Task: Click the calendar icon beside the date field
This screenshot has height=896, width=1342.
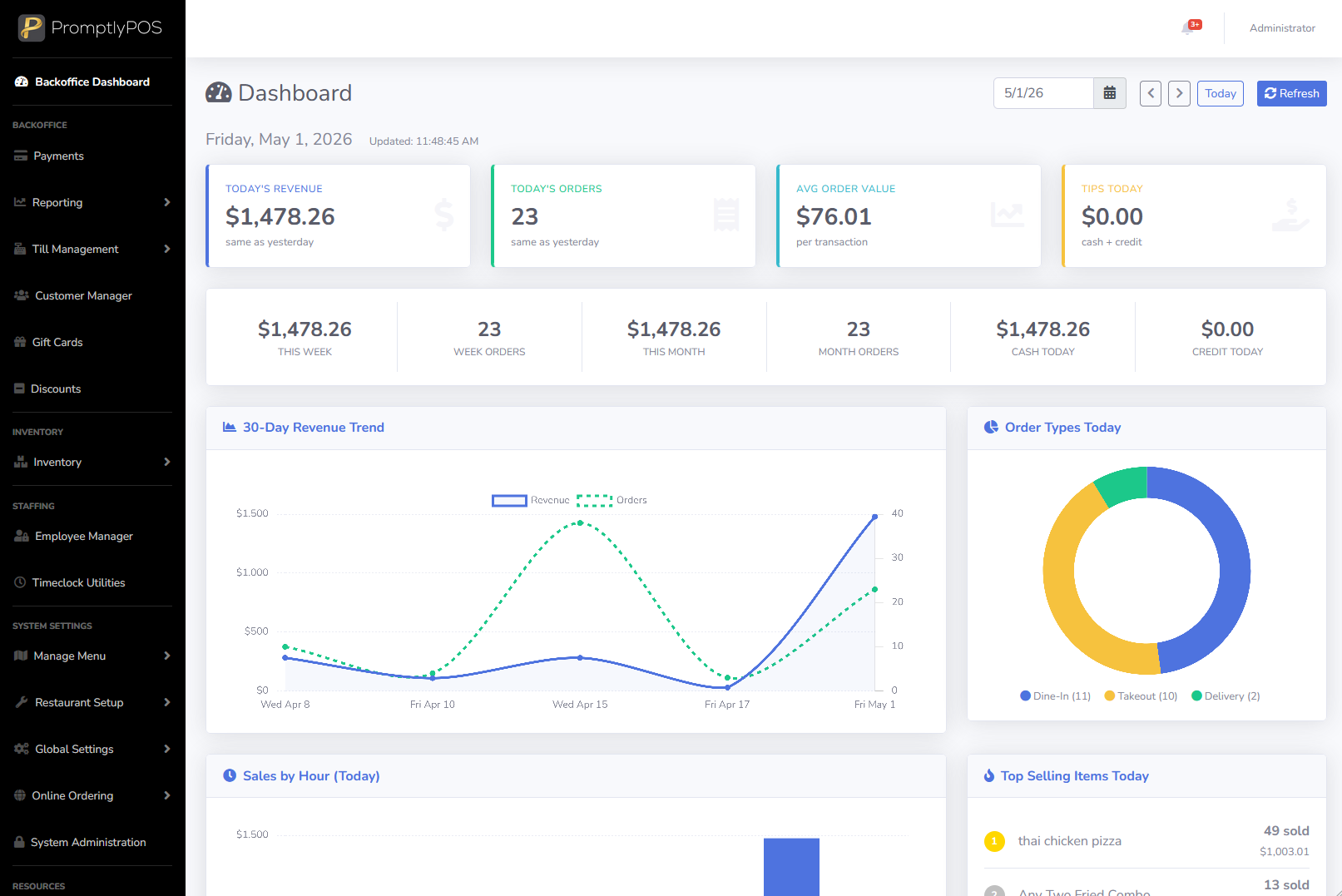Action: click(1109, 93)
